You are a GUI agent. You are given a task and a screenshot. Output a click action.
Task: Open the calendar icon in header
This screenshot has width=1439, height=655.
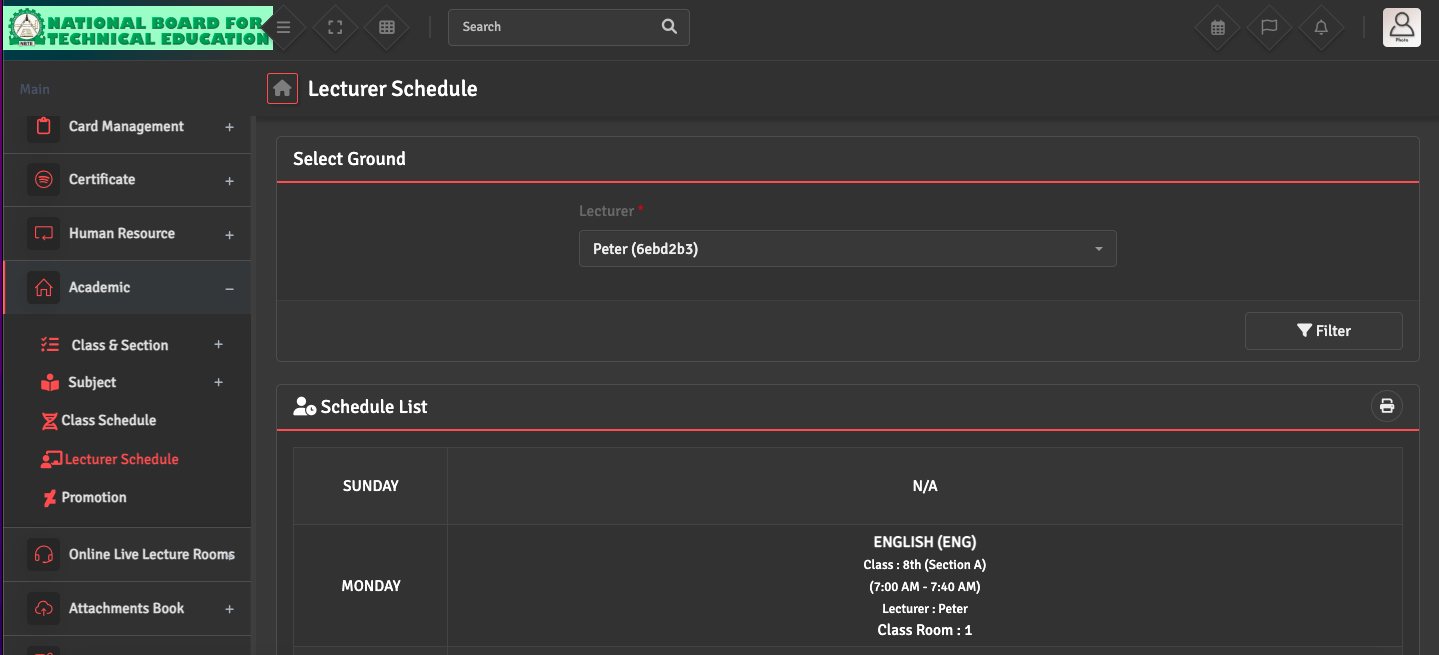point(1218,28)
